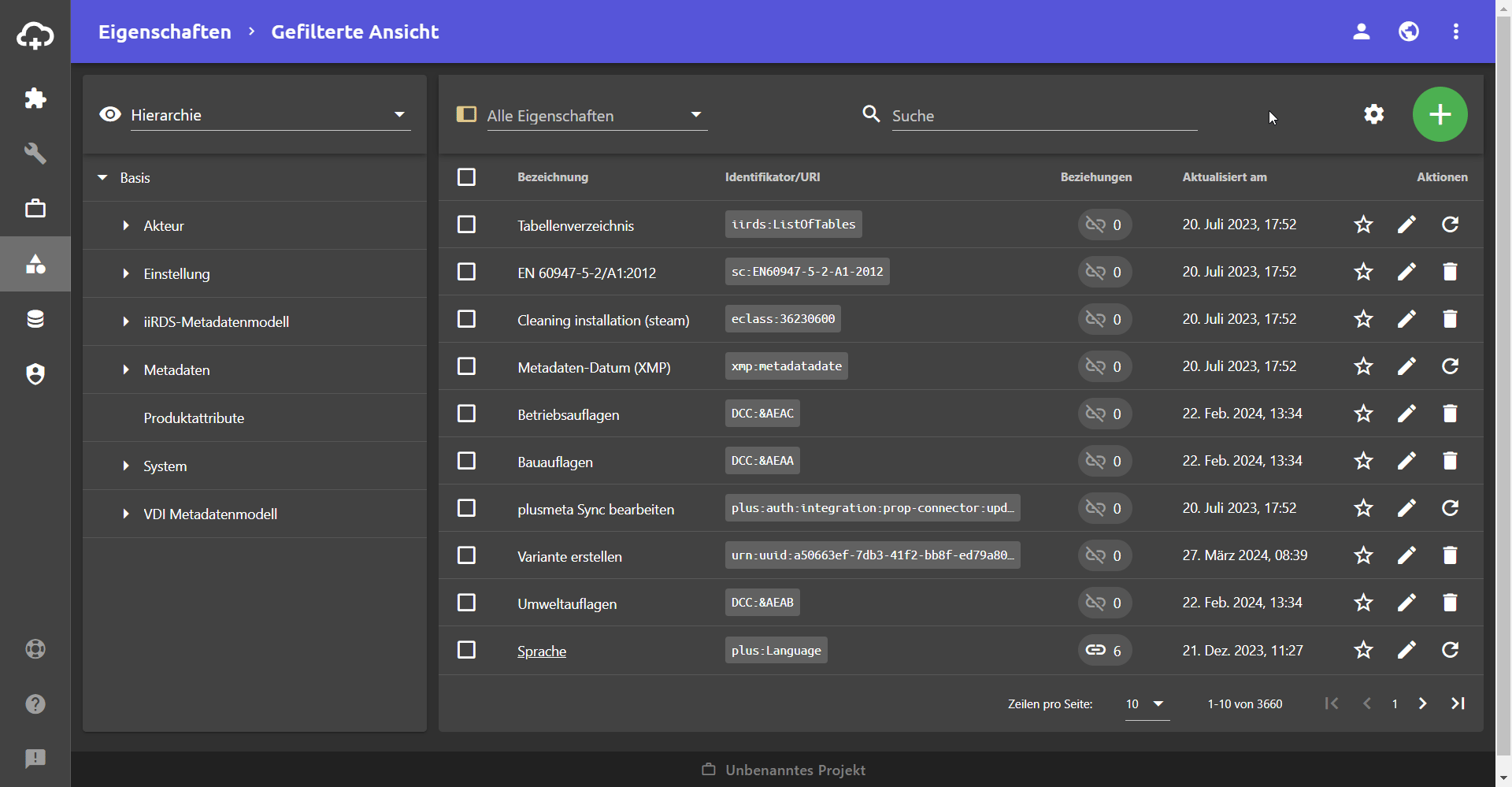Open the rows per page dropdown

[x=1147, y=704]
